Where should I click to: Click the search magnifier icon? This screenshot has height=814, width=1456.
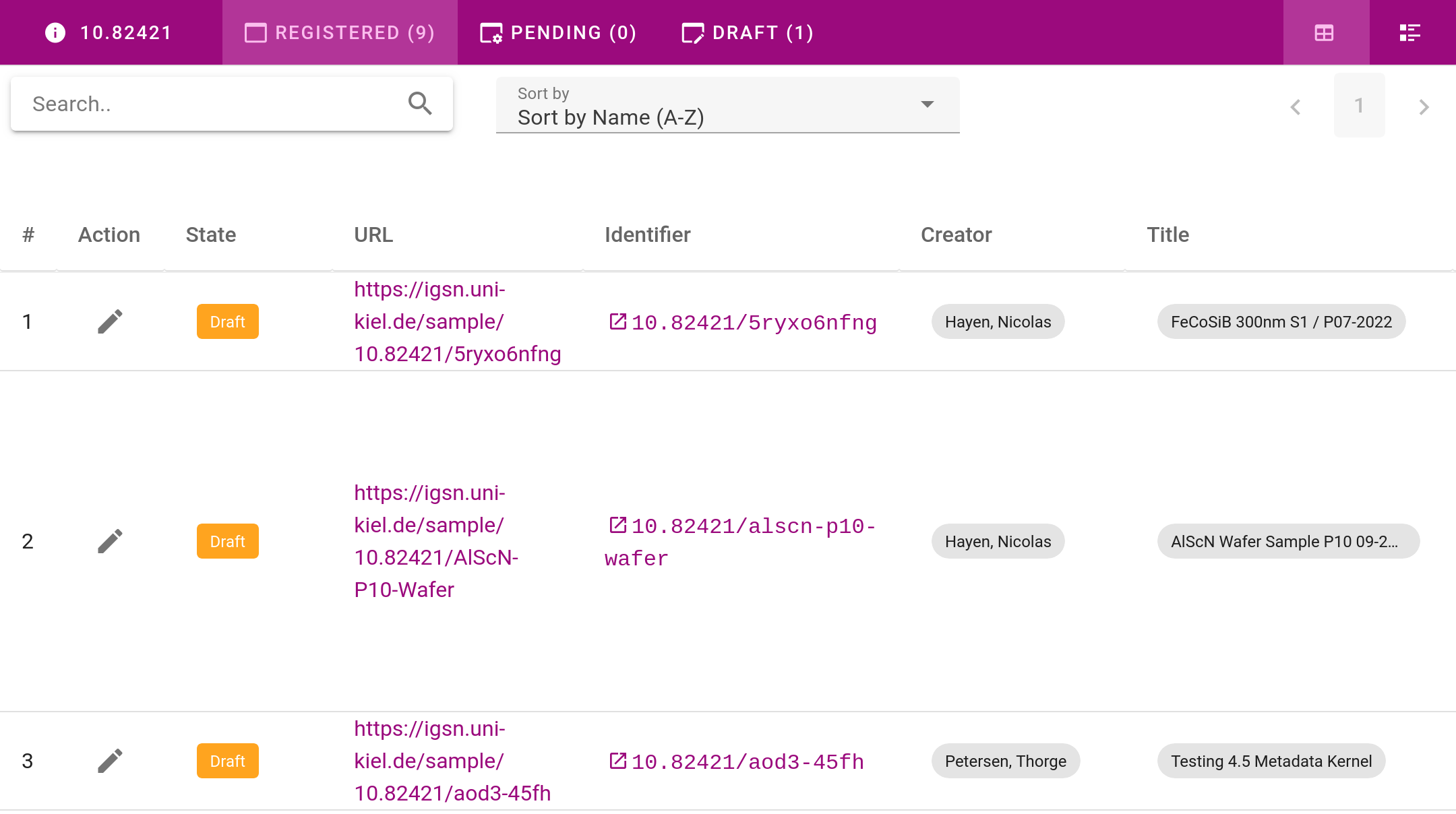[420, 104]
